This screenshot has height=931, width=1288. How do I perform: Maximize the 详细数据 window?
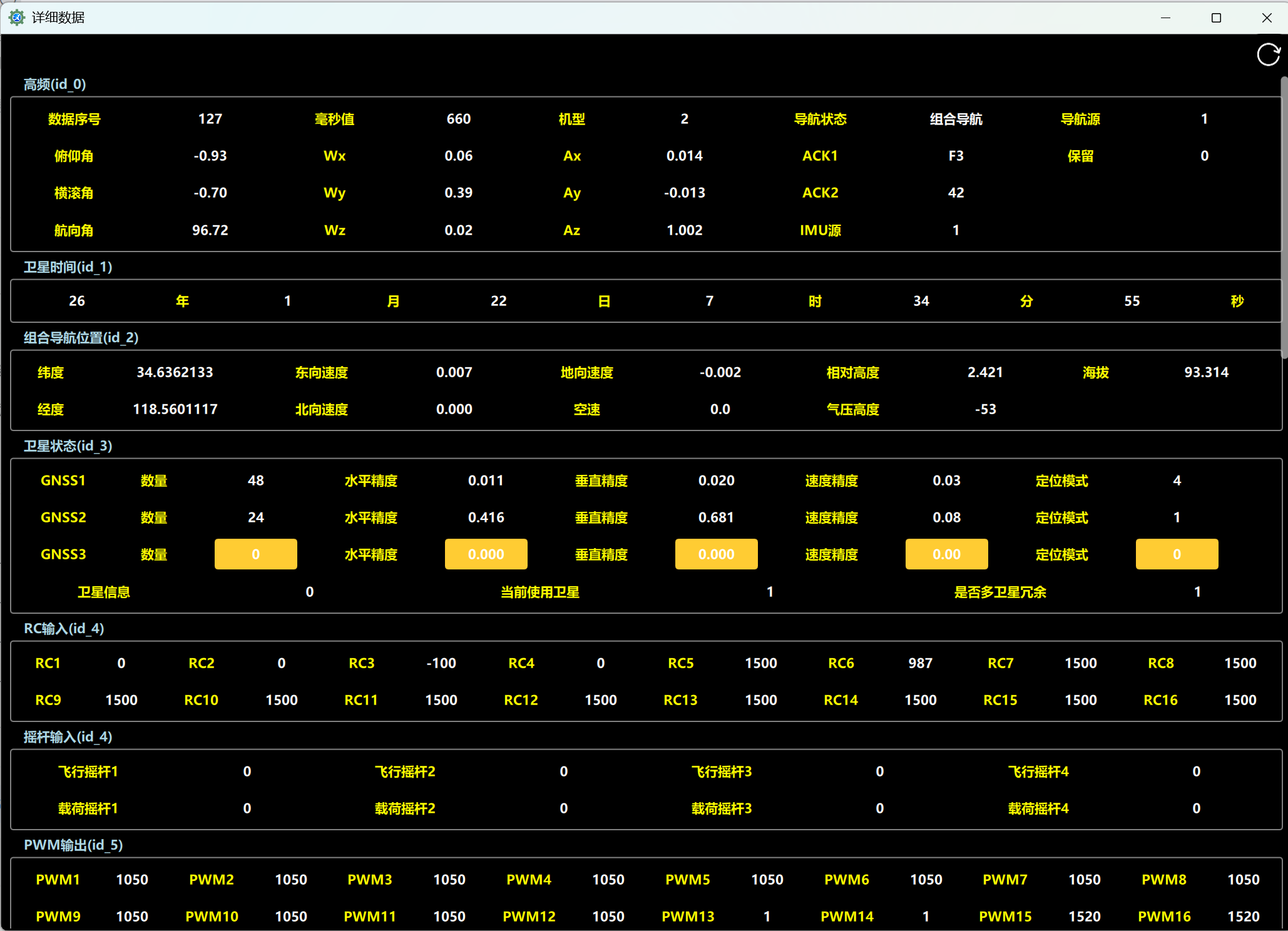click(1216, 18)
